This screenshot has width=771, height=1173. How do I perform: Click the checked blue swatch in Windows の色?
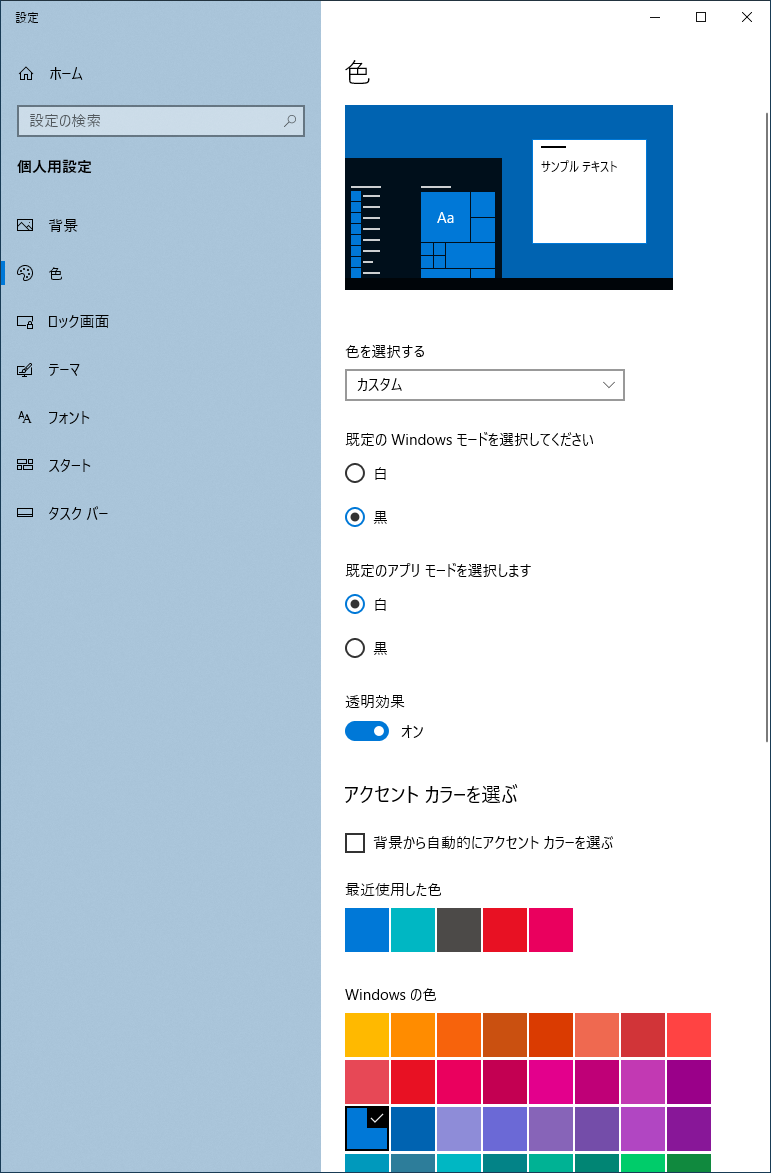coord(367,1128)
